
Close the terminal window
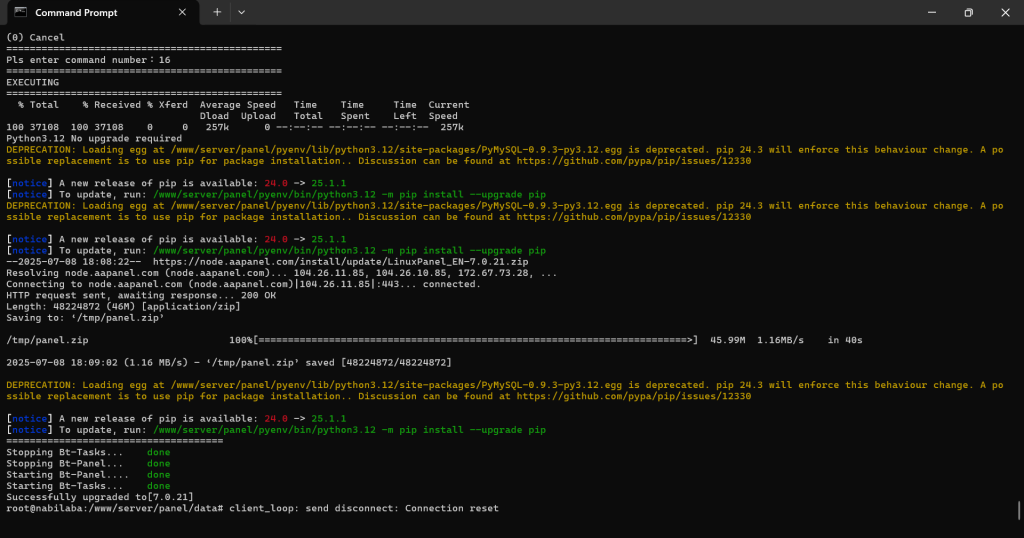[x=1004, y=12]
